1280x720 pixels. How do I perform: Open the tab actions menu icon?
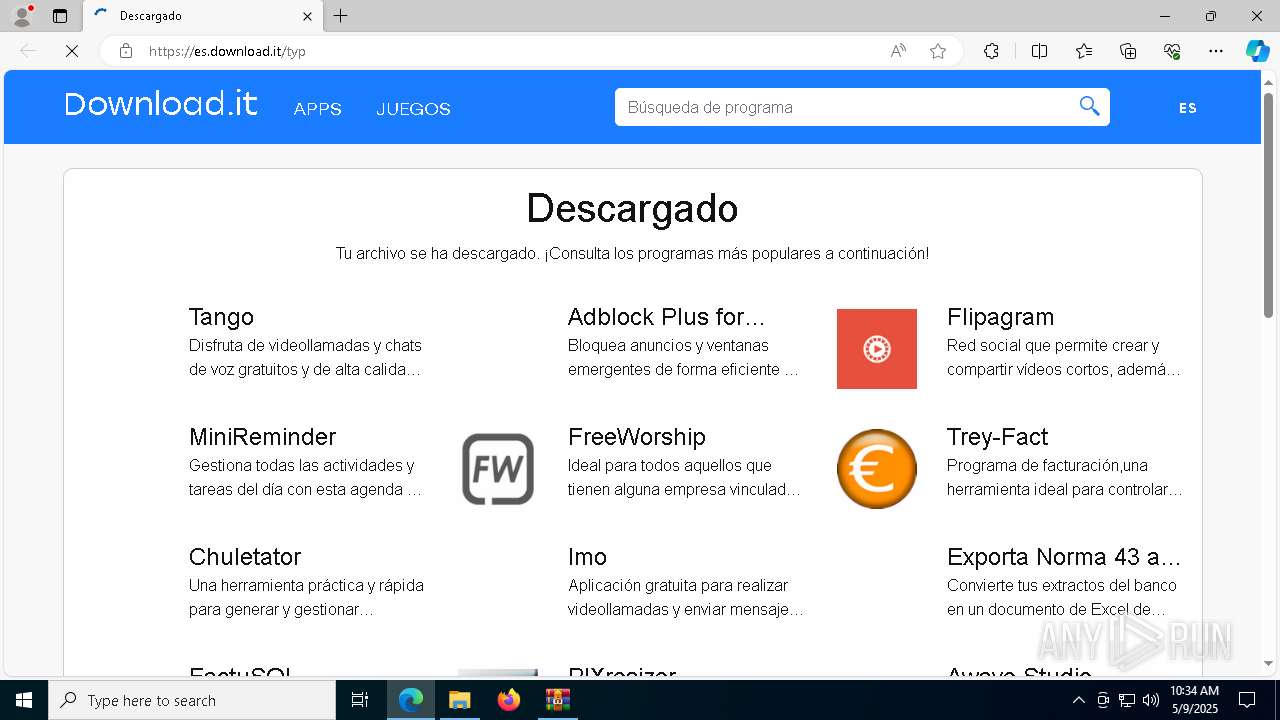[x=60, y=16]
